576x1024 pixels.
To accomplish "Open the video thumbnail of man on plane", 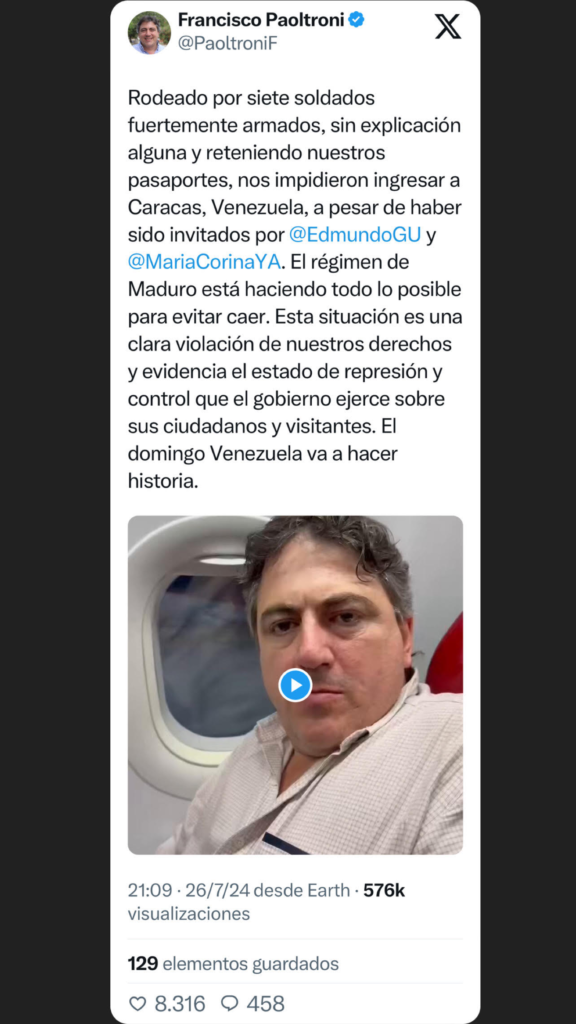I will 295,685.
